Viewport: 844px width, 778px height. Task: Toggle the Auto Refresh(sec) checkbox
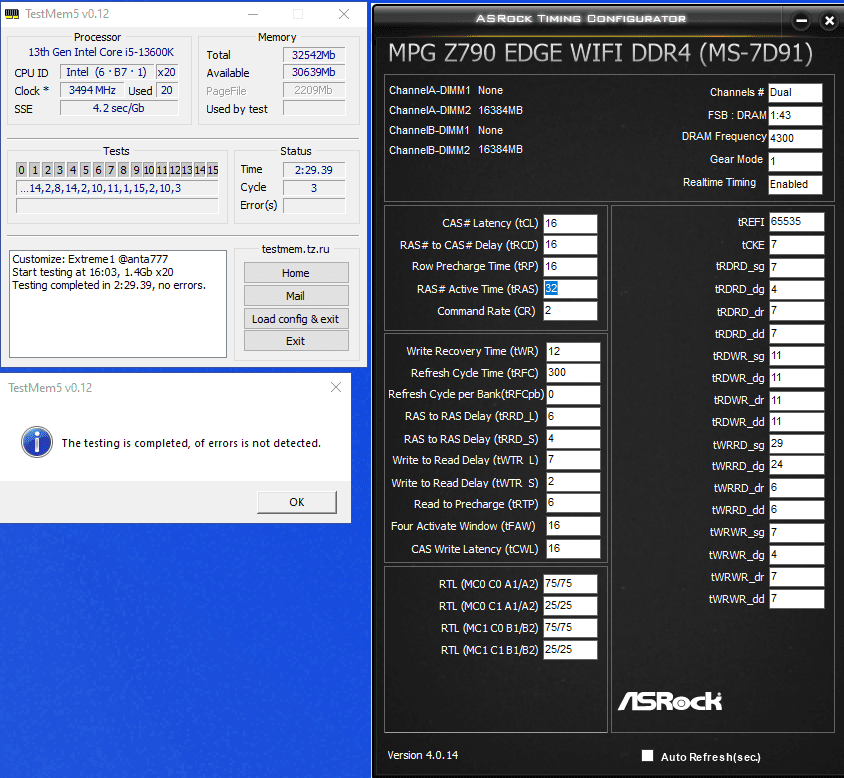[x=648, y=755]
